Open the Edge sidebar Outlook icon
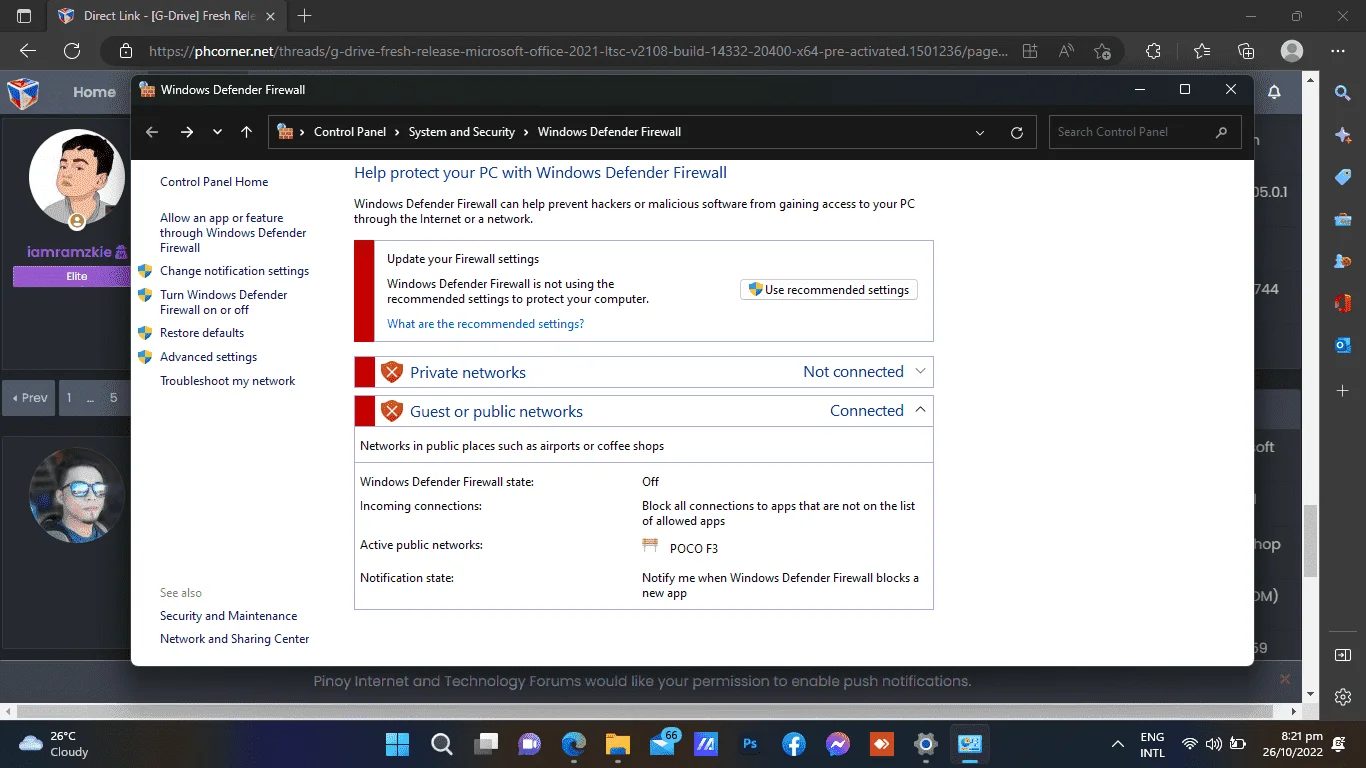The image size is (1366, 768). tap(1343, 345)
